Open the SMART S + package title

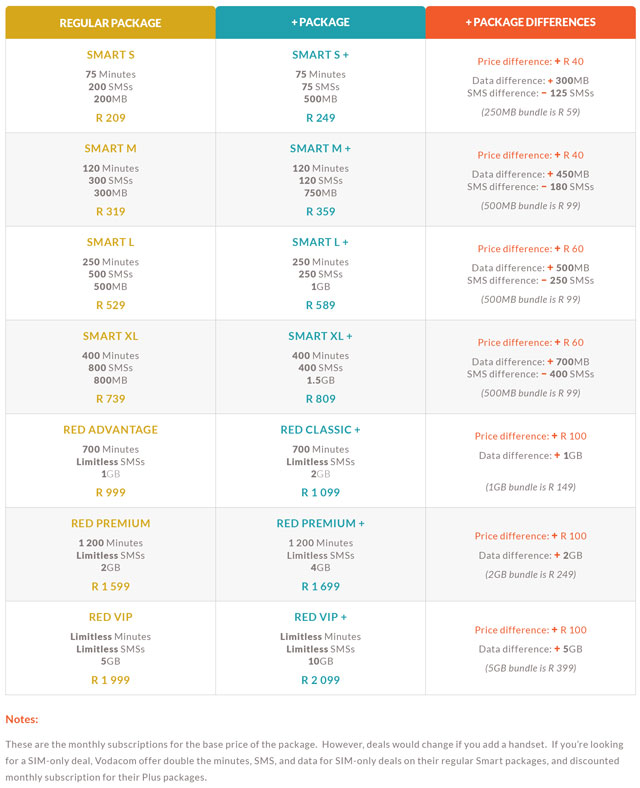coord(320,55)
